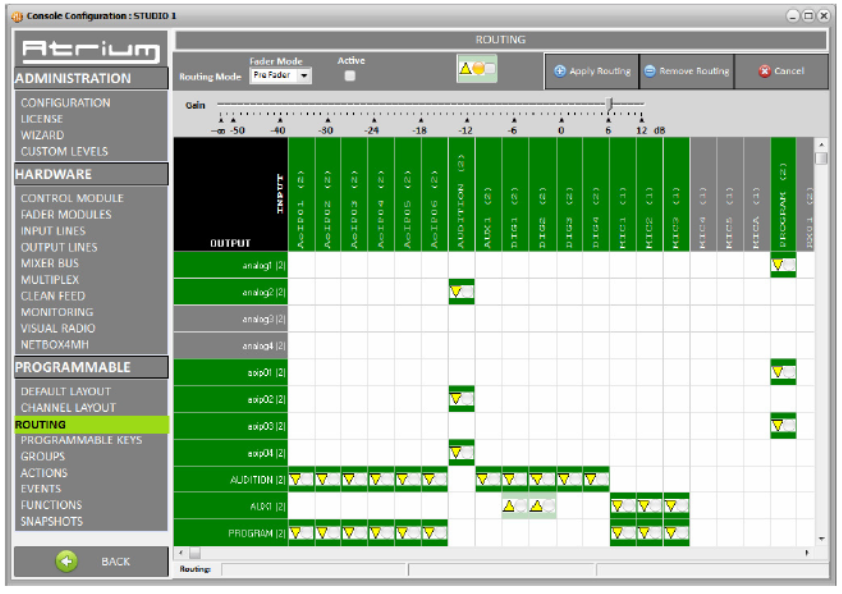The image size is (842, 594).
Task: Click the AUX1 output DIG1 routing crosspoint
Action: [515, 506]
